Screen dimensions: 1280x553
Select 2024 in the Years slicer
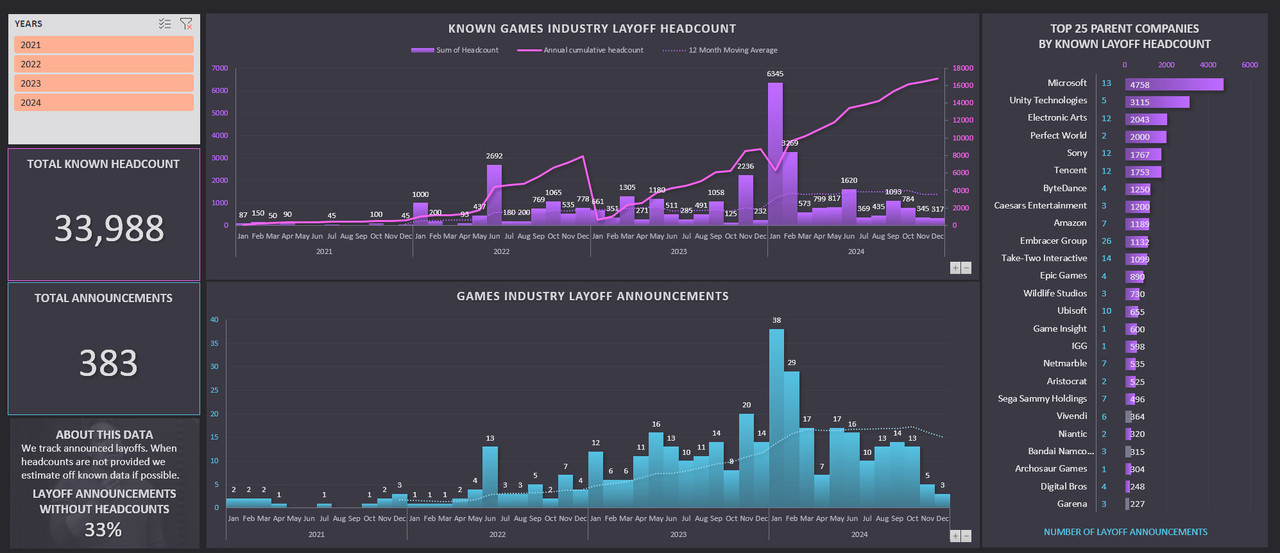[103, 102]
